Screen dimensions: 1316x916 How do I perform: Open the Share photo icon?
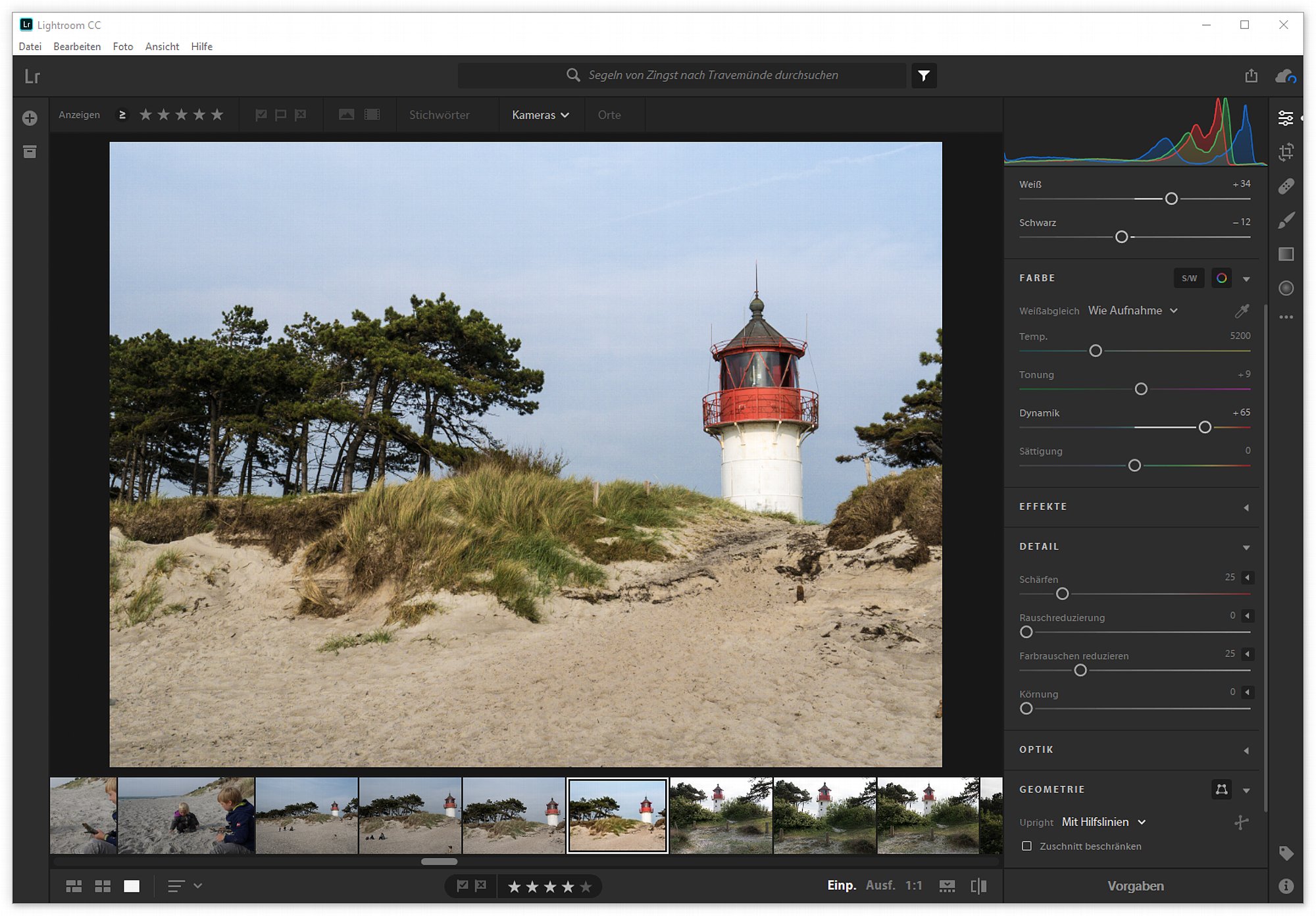click(1251, 76)
